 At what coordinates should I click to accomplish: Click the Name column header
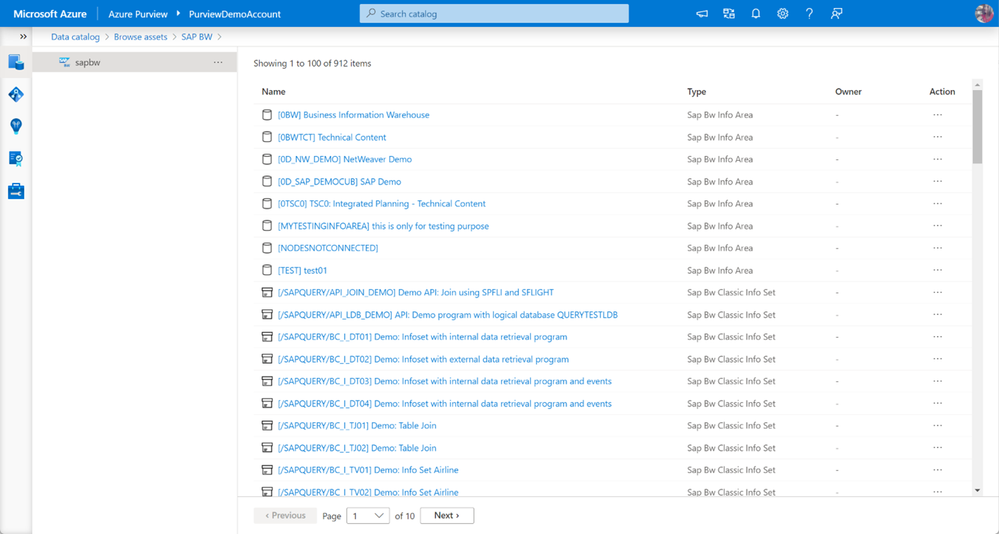tap(273, 92)
